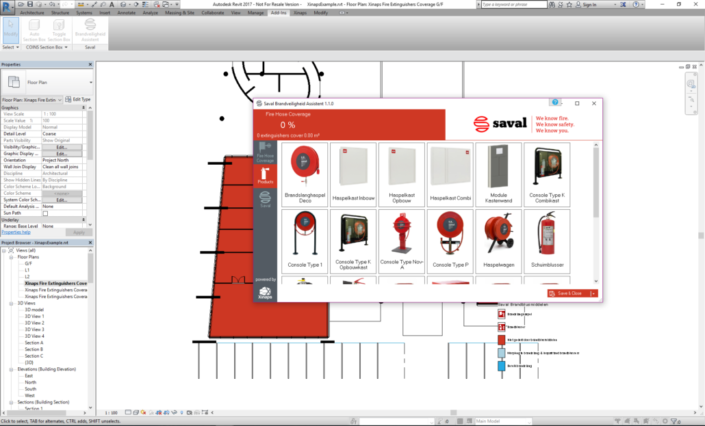Click Edit button for Graphic Display Options

[62, 154]
